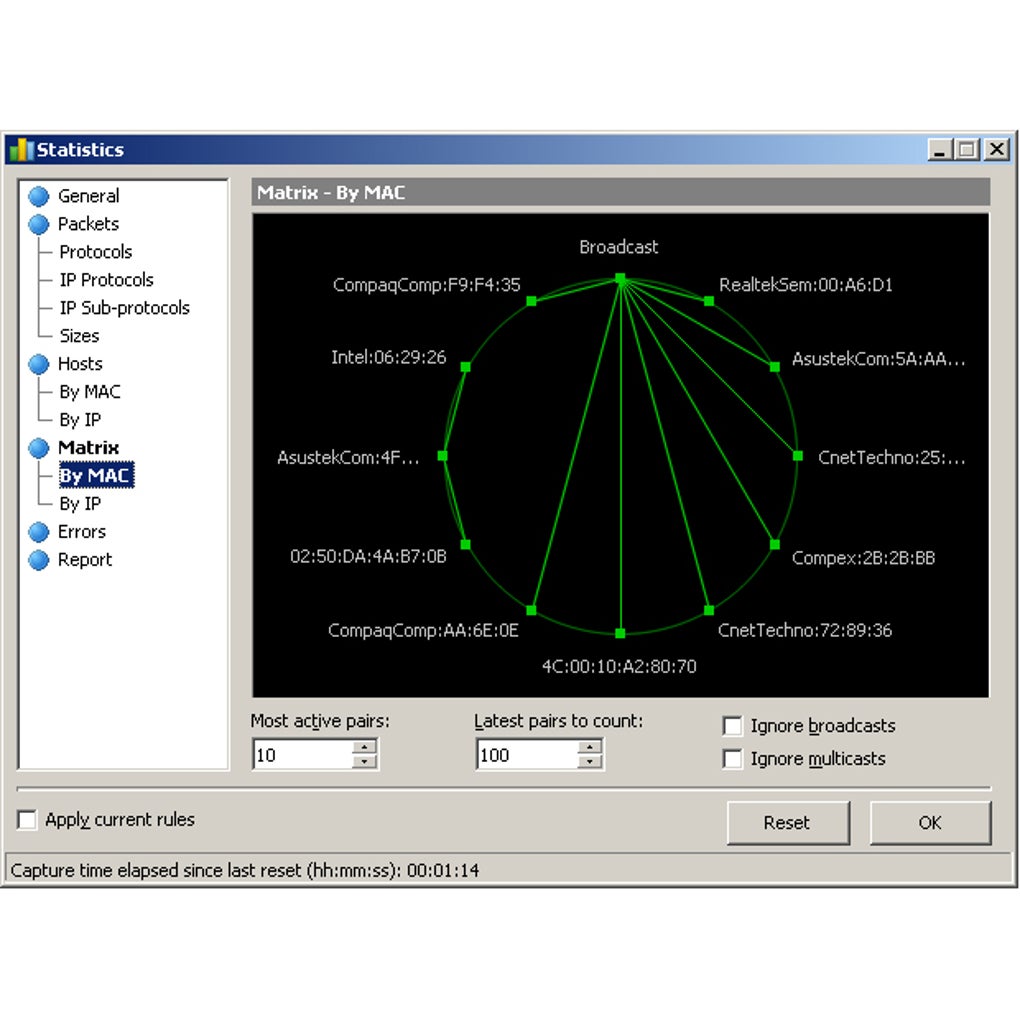Viewport: 1020px width, 1020px height.
Task: Click the Reset button
Action: [788, 823]
